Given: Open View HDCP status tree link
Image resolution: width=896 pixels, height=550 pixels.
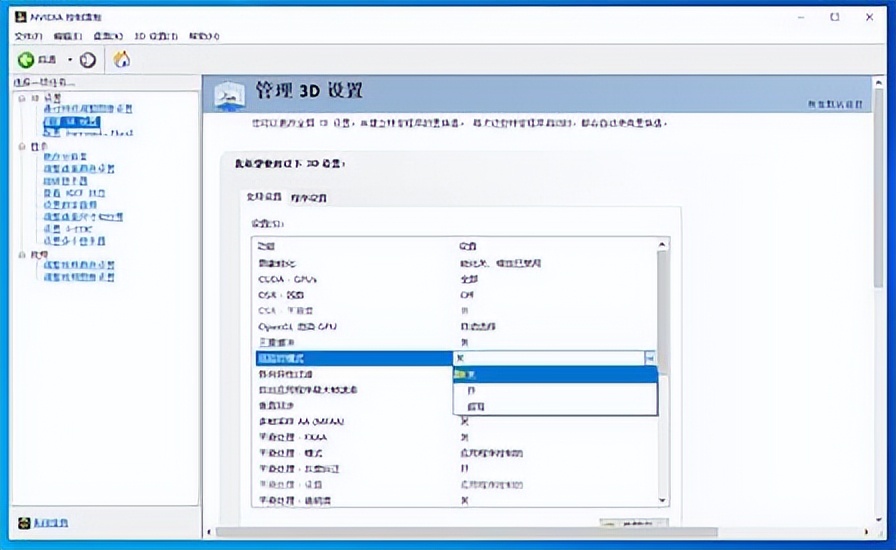Looking at the screenshot, I should point(74,193).
